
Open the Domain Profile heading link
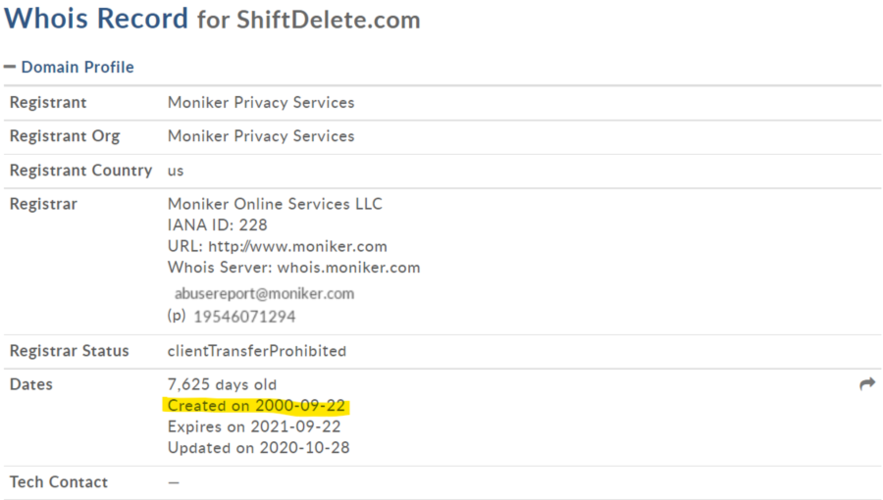78,67
